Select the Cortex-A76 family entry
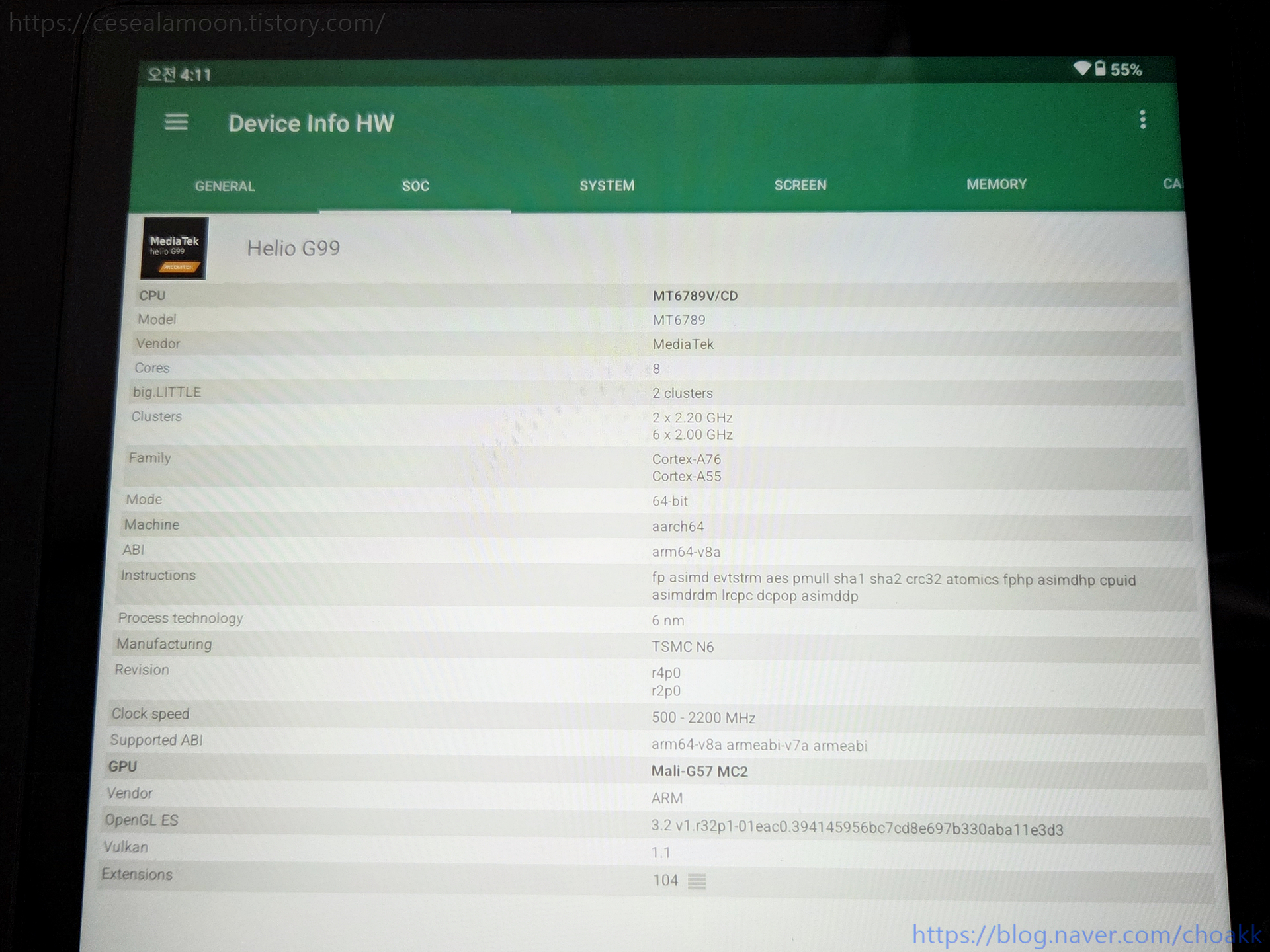The height and width of the screenshot is (952, 1270). tap(687, 459)
